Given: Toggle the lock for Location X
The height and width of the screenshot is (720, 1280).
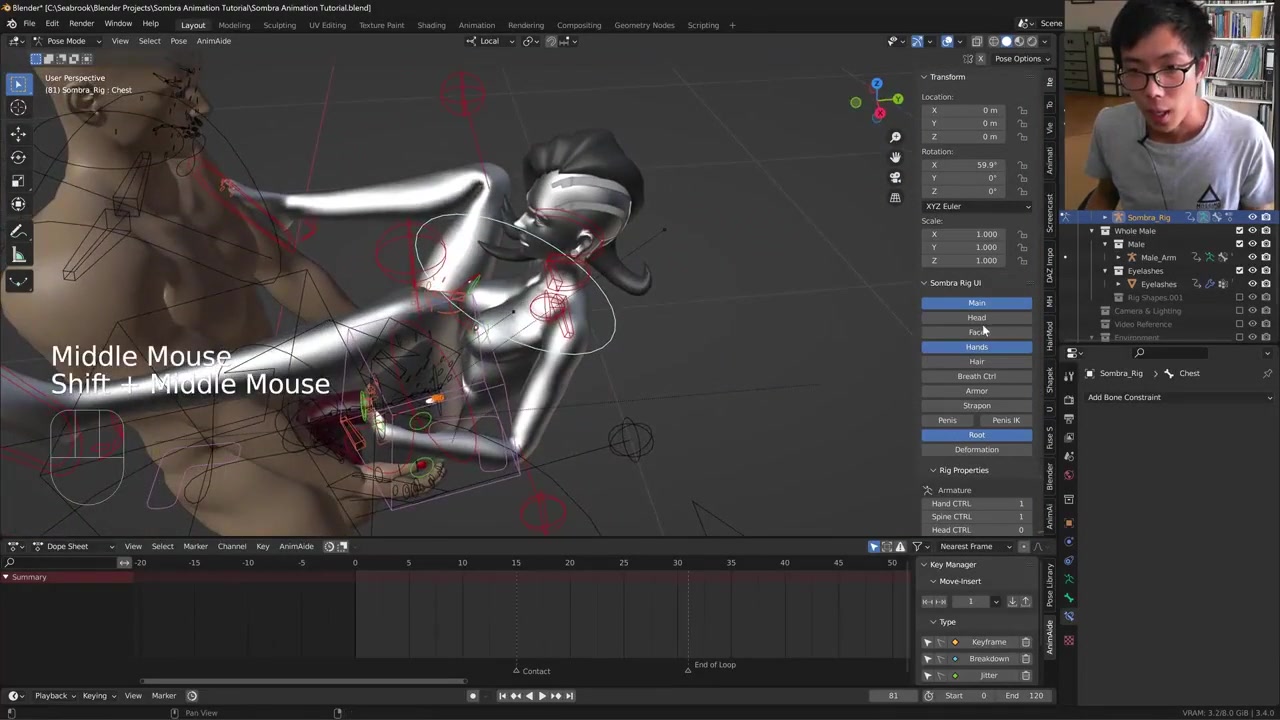Looking at the screenshot, I should (x=1022, y=110).
